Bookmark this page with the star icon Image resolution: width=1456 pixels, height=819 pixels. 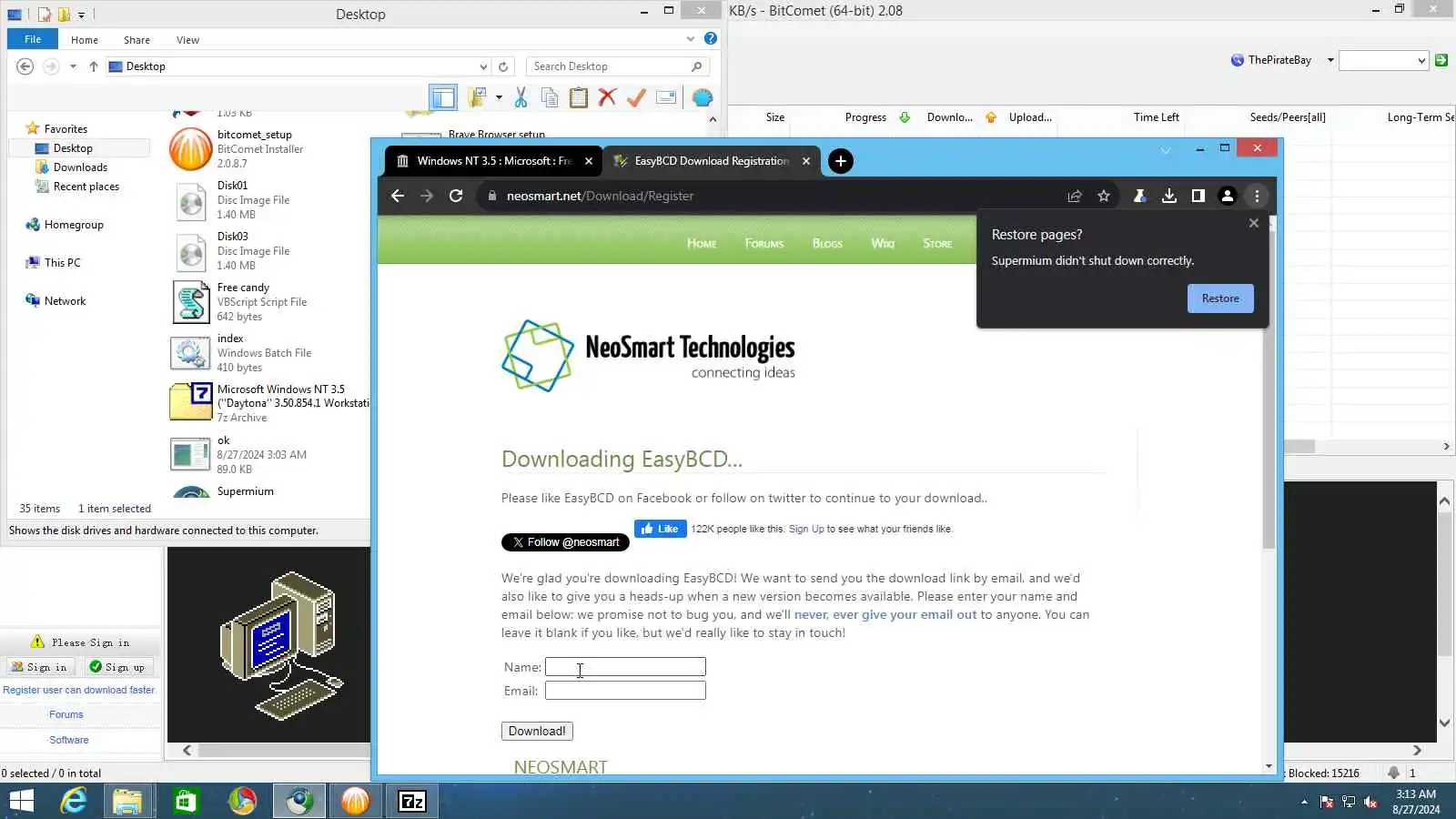[x=1104, y=196]
